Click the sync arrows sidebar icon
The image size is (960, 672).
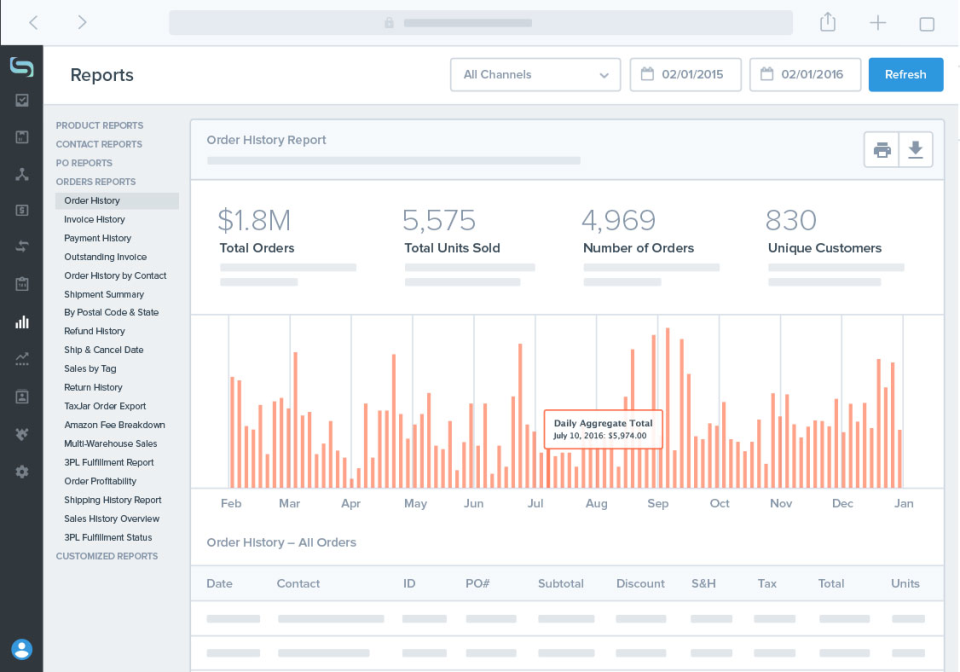22,247
